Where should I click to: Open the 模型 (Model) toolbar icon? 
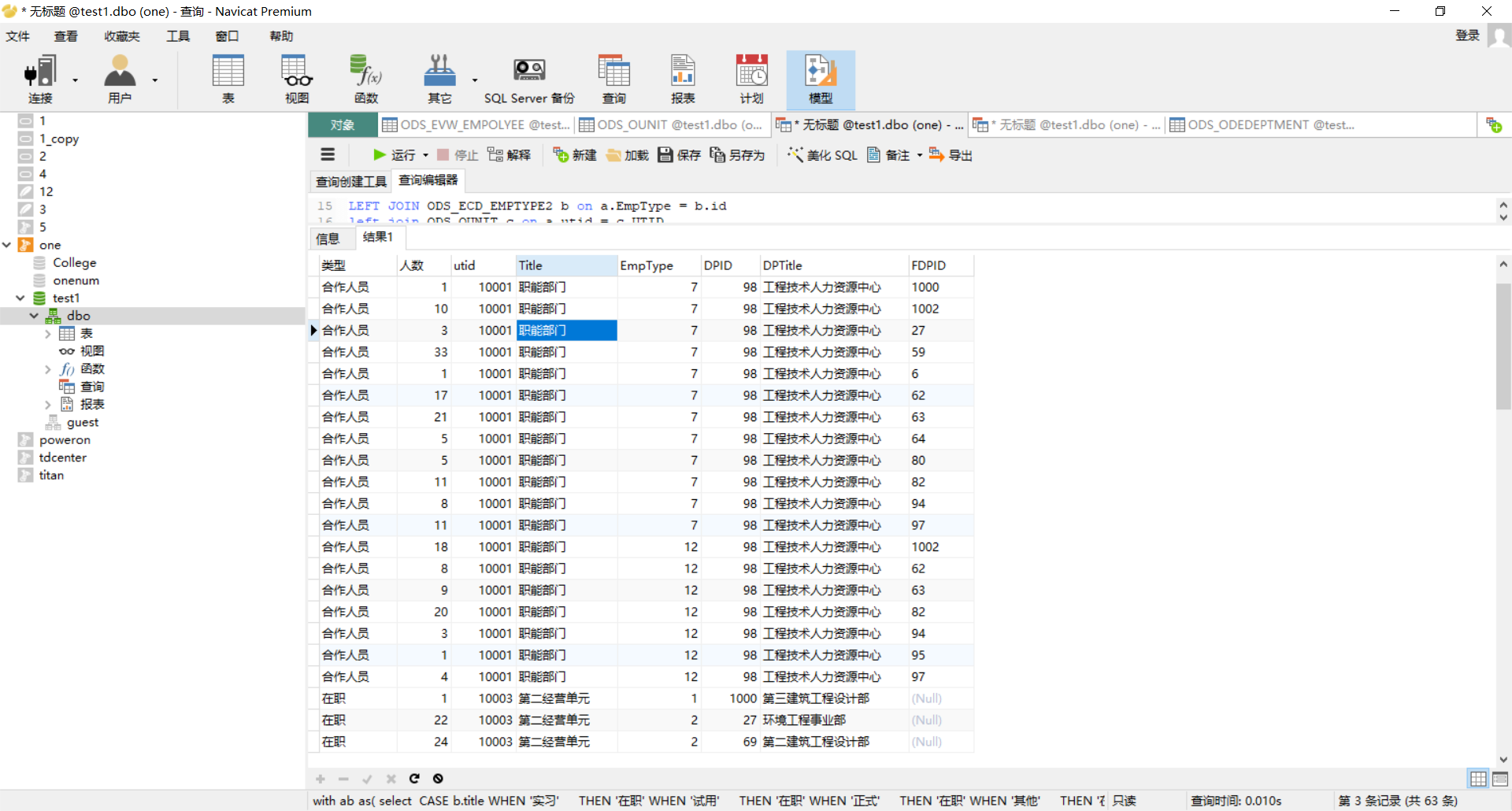pos(821,80)
